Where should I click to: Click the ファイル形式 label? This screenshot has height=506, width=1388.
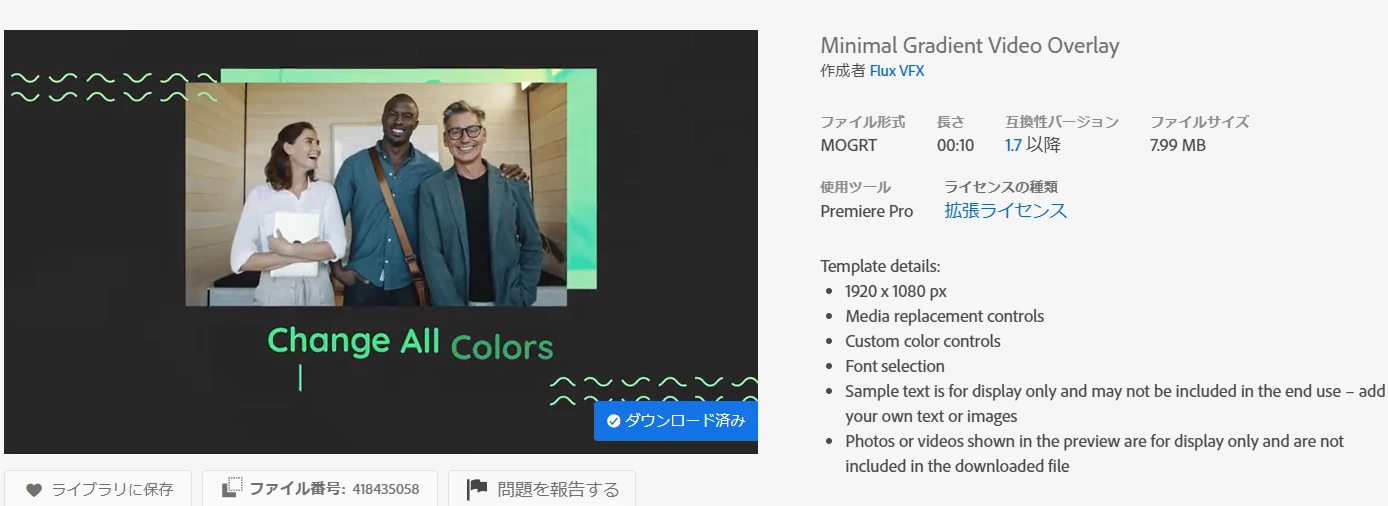click(x=862, y=122)
